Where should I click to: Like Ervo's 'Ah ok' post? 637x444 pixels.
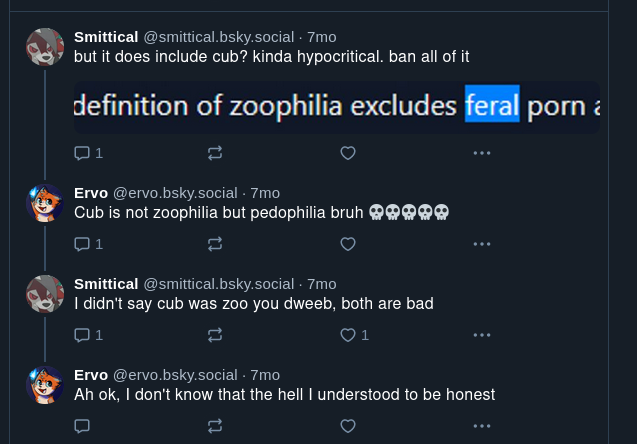point(348,426)
